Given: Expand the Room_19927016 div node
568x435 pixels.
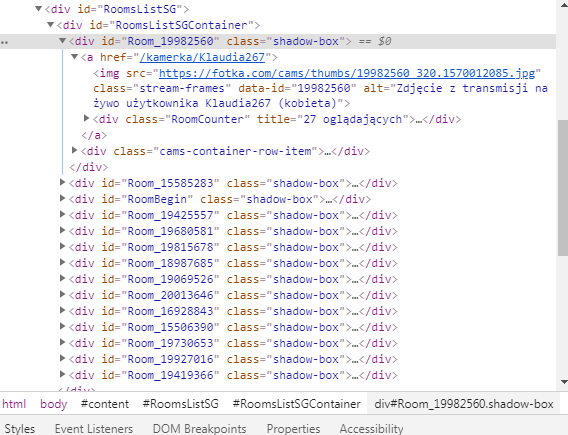Looking at the screenshot, I should click(x=62, y=358).
